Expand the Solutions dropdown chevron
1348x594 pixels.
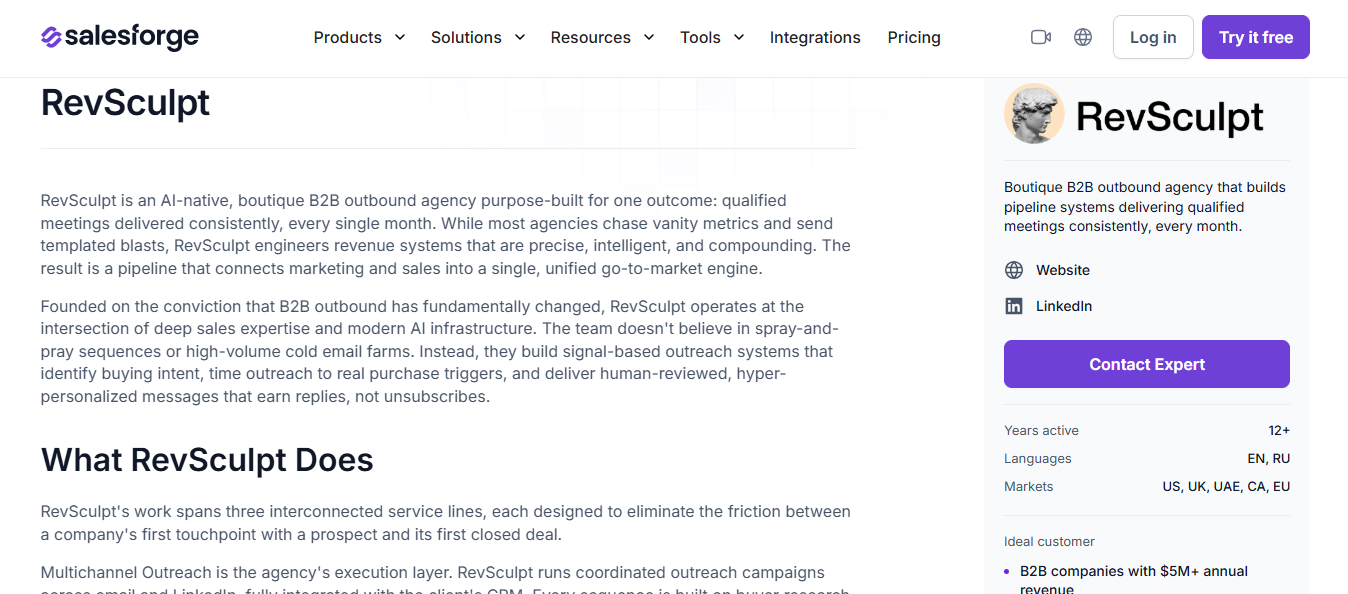[520, 37]
